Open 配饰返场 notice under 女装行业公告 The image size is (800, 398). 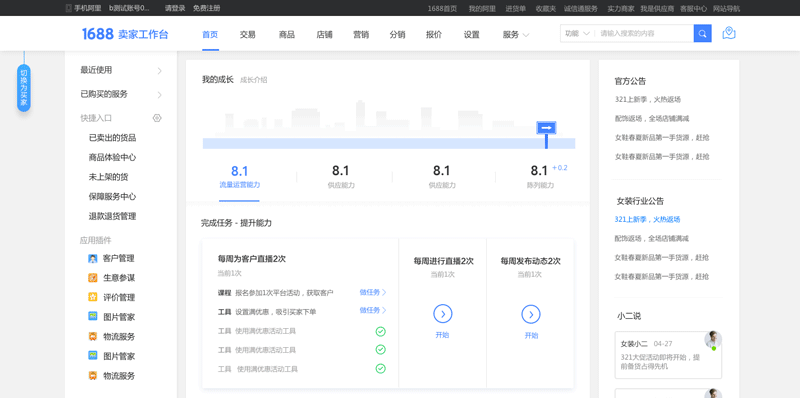(x=652, y=238)
